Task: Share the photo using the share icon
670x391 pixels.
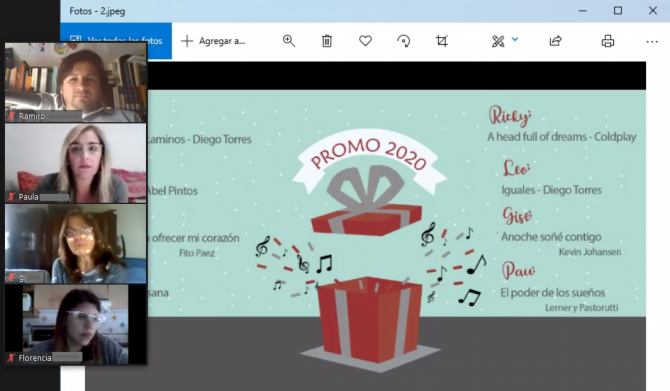Action: click(555, 41)
